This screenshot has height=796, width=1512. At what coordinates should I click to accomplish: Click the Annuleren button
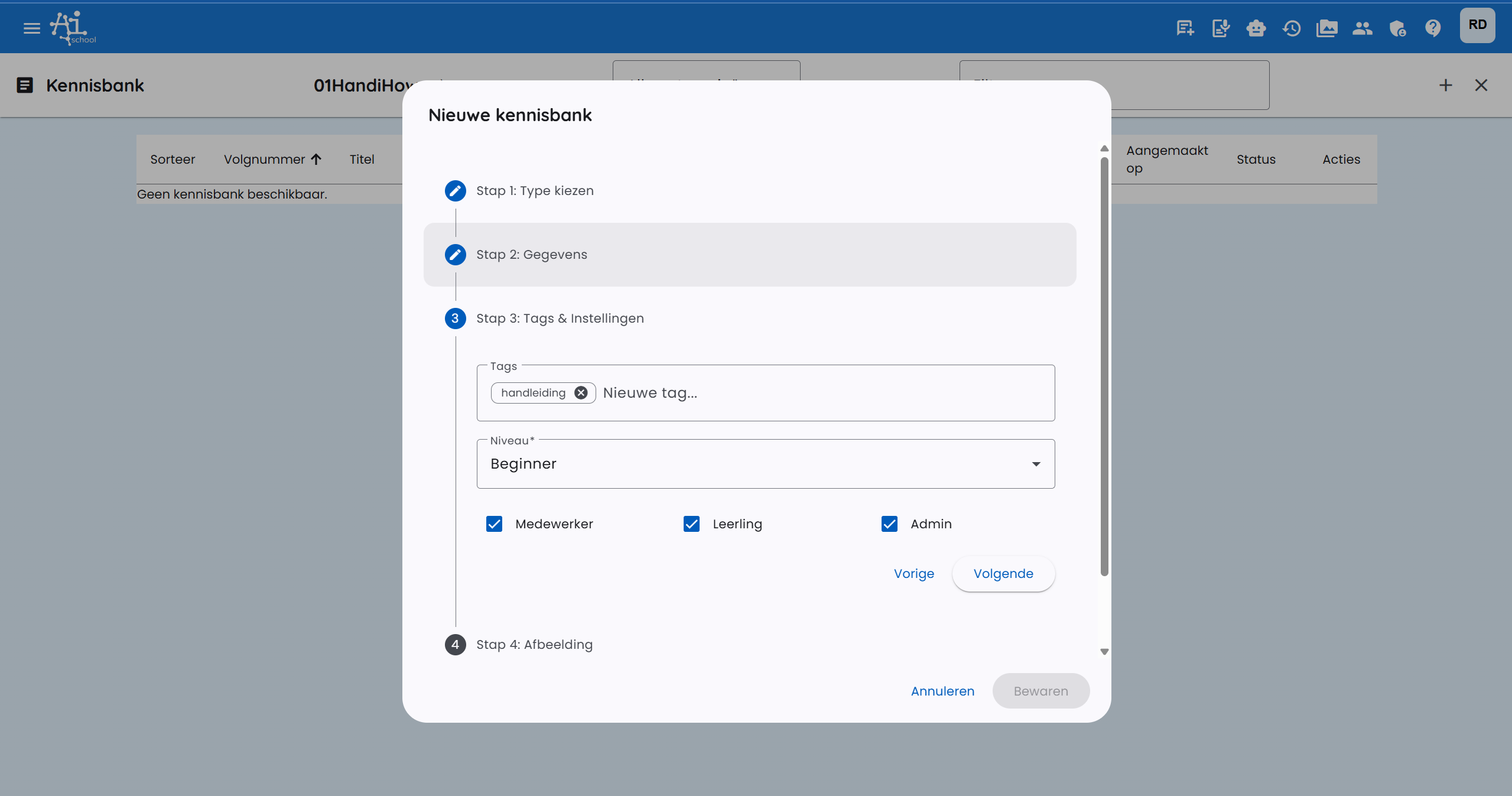click(x=942, y=691)
